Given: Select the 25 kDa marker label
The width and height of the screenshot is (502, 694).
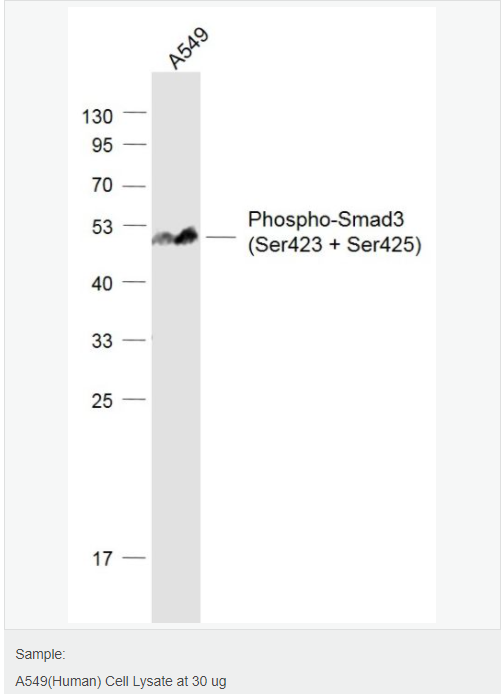Looking at the screenshot, I should (102, 401).
